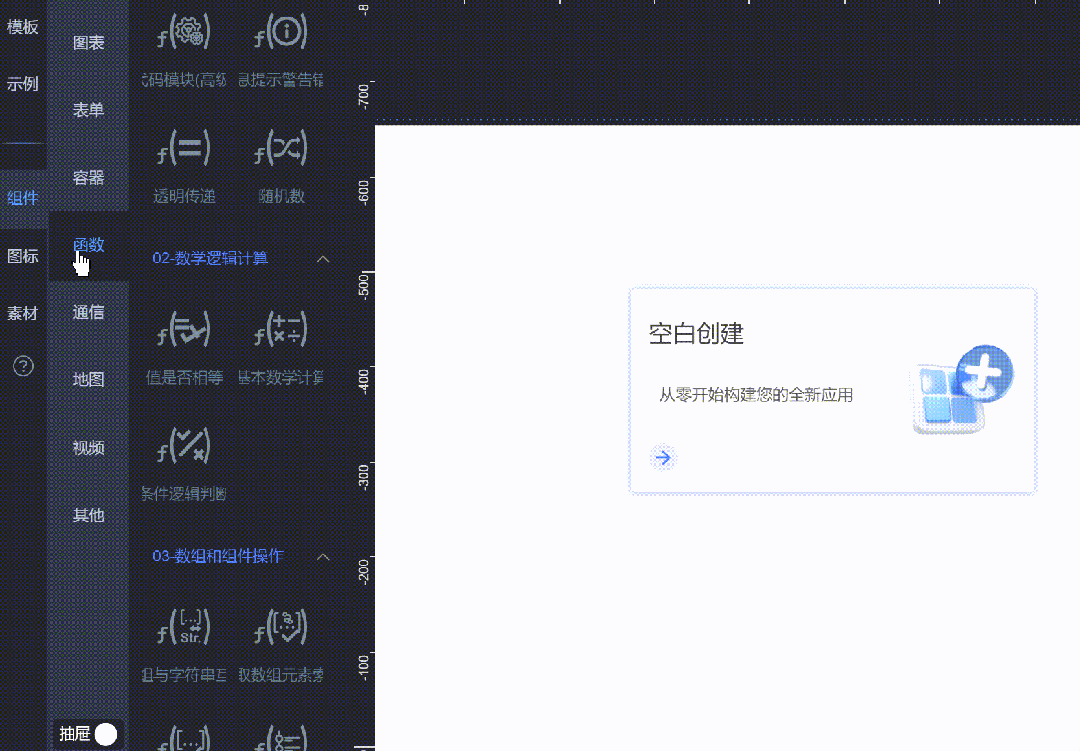This screenshot has height=751, width=1080.
Task: Select the 组与字符串转 string conversion icon
Action: (183, 629)
